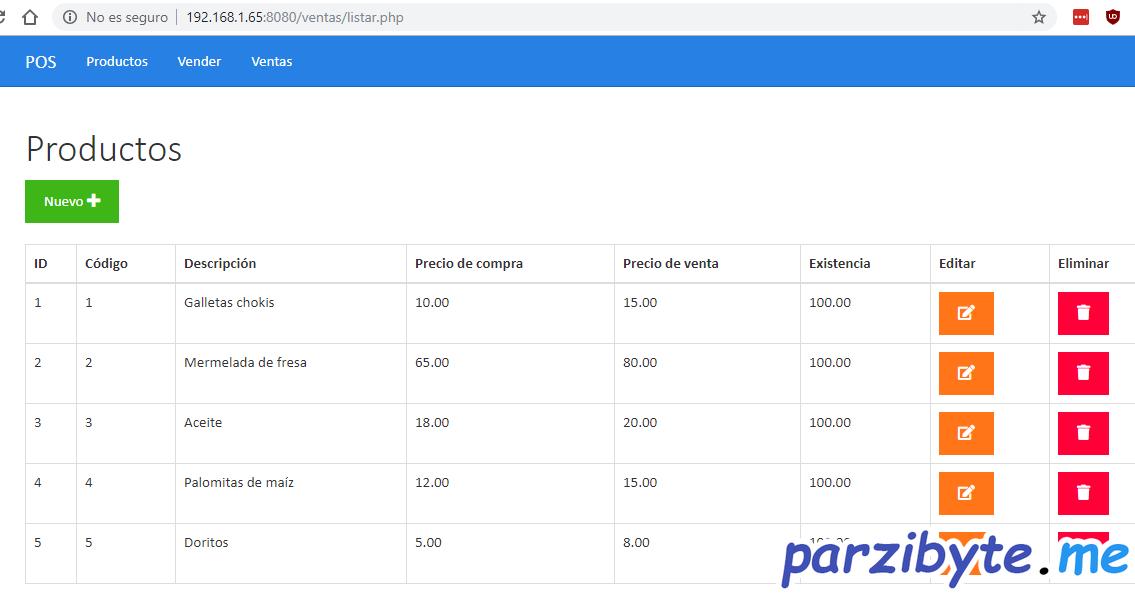The image size is (1135, 594).
Task: Click the POS brand link
Action: click(41, 62)
